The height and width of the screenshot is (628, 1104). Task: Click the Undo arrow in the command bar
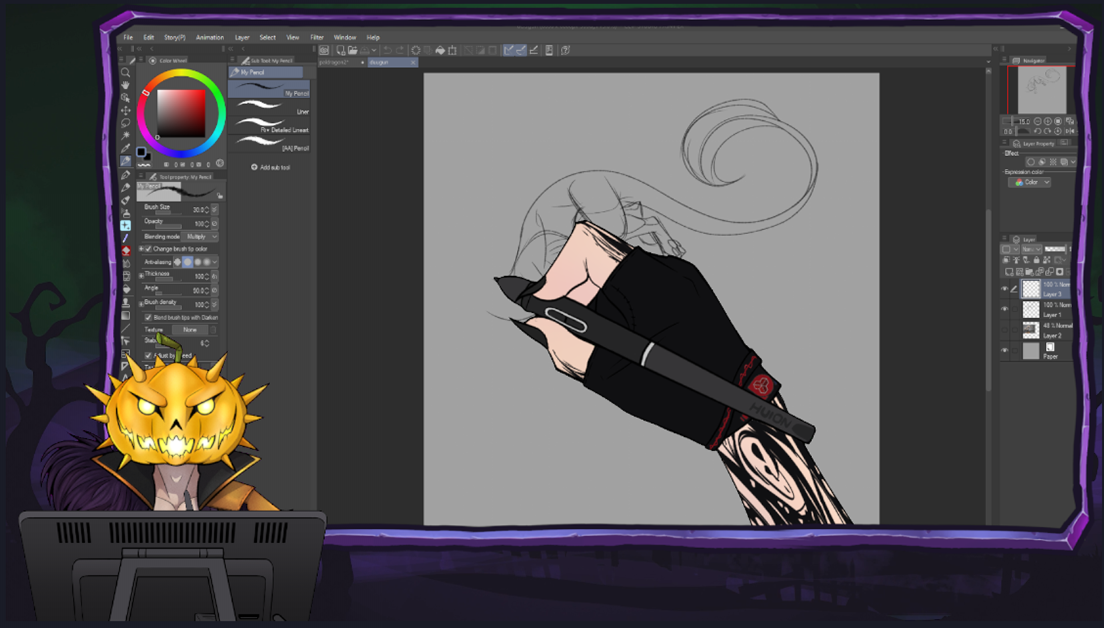(x=386, y=50)
